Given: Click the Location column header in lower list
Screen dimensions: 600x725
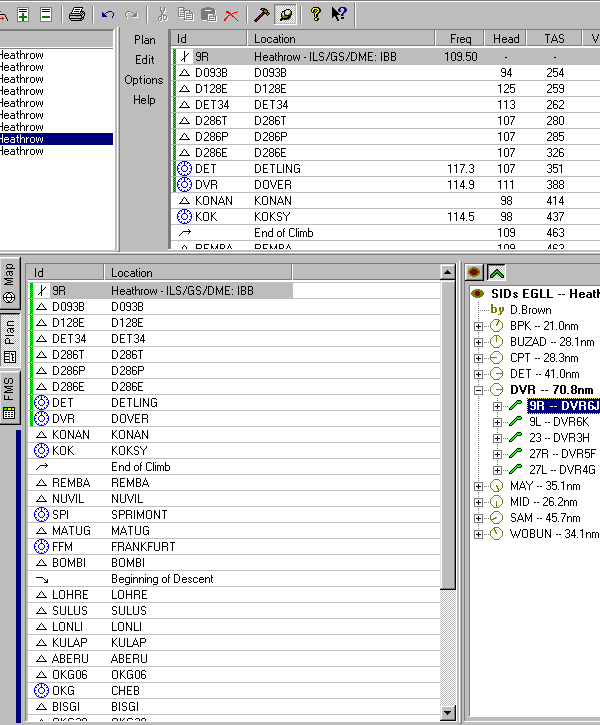Looking at the screenshot, I should [x=197, y=272].
